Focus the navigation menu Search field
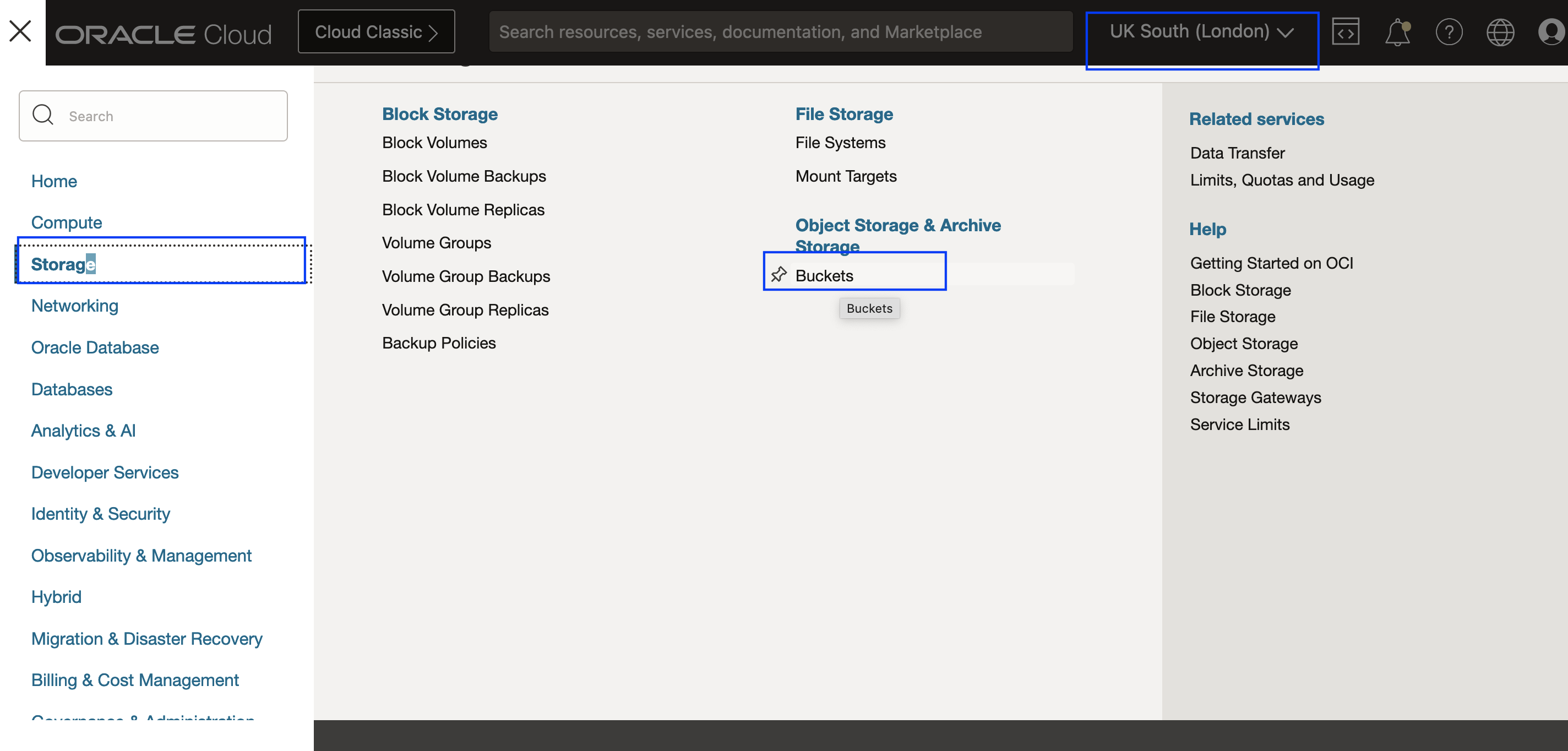The image size is (1568, 751). (154, 116)
